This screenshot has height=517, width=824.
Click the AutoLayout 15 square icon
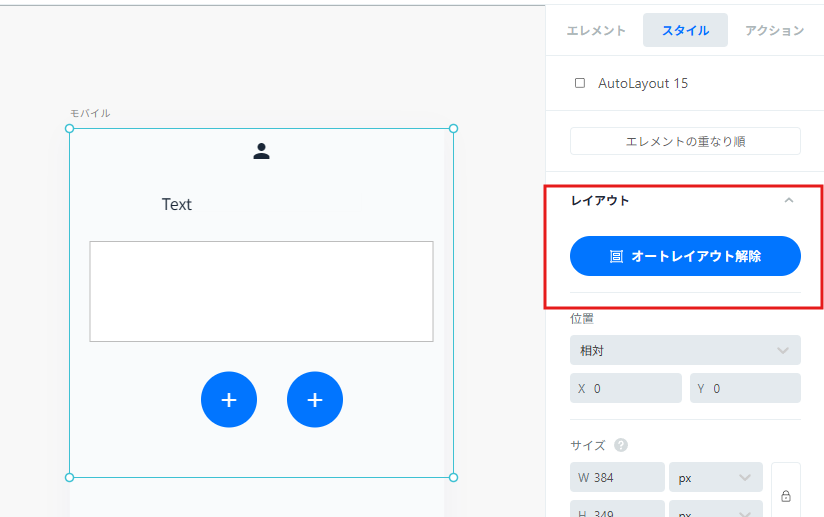580,83
